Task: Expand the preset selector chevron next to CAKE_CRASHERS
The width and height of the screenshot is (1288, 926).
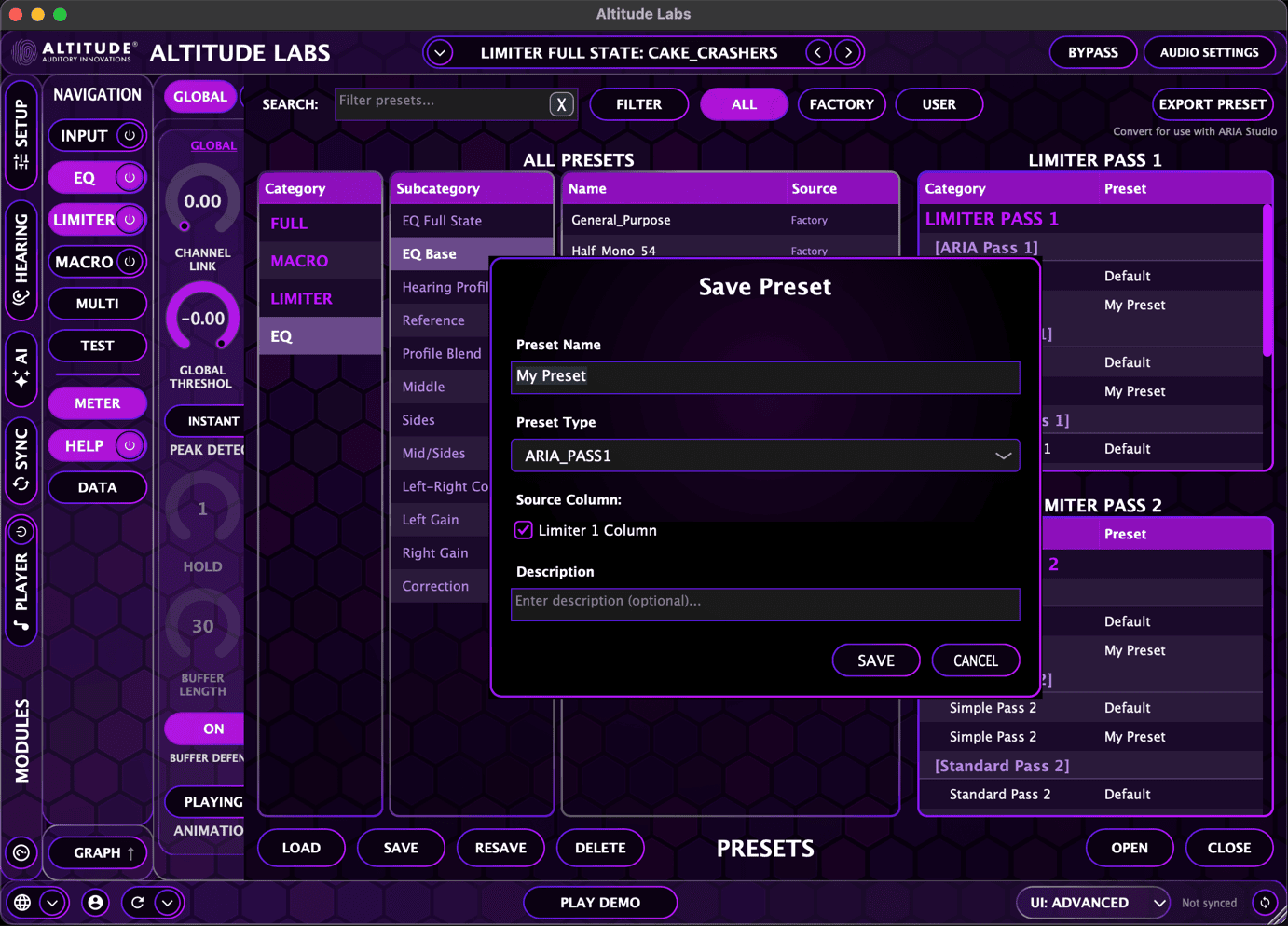Action: click(x=439, y=52)
